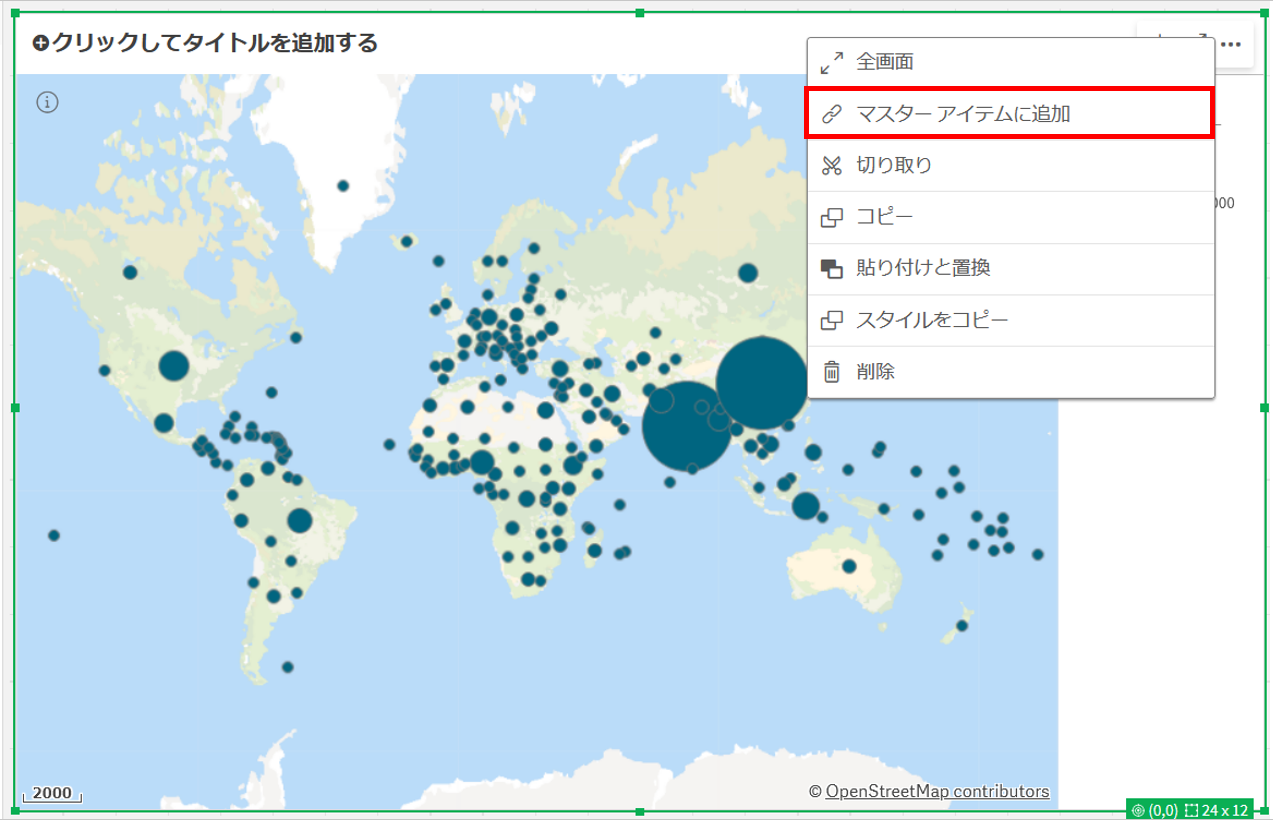Viewport: 1273px width, 820px height.
Task: Click the scissors icon to cut
Action: pyautogui.click(x=831, y=166)
